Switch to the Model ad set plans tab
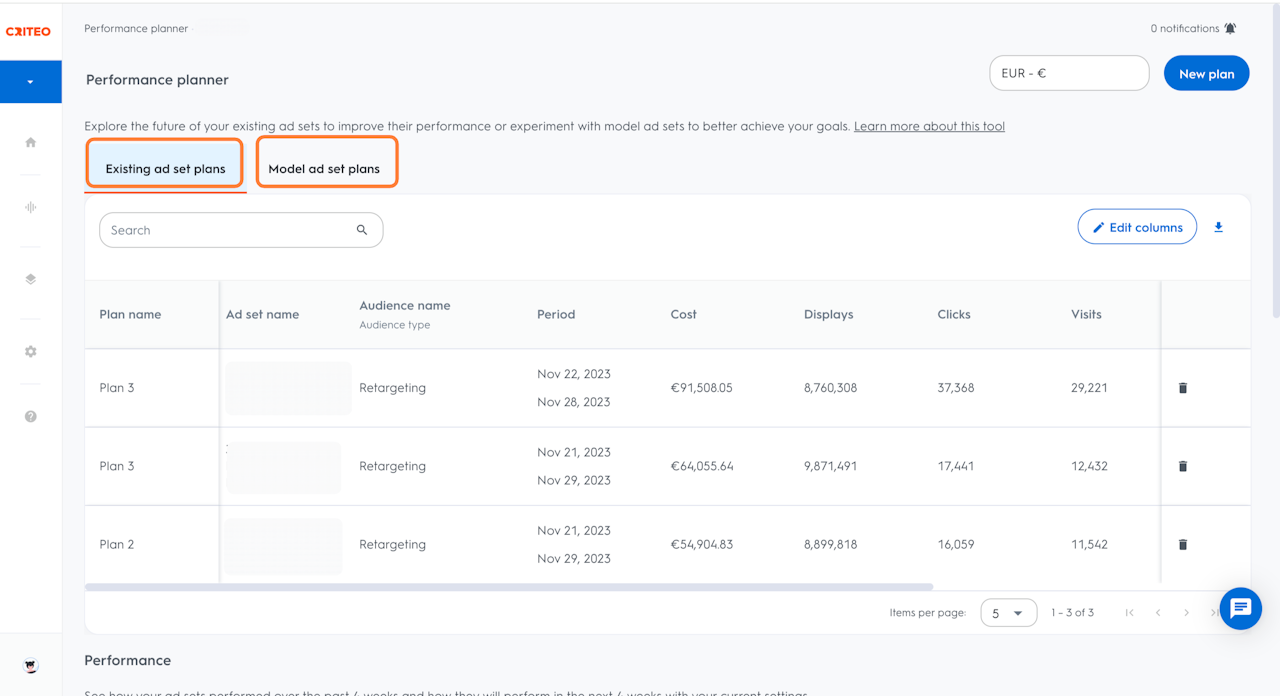The image size is (1280, 696). pyautogui.click(x=324, y=169)
